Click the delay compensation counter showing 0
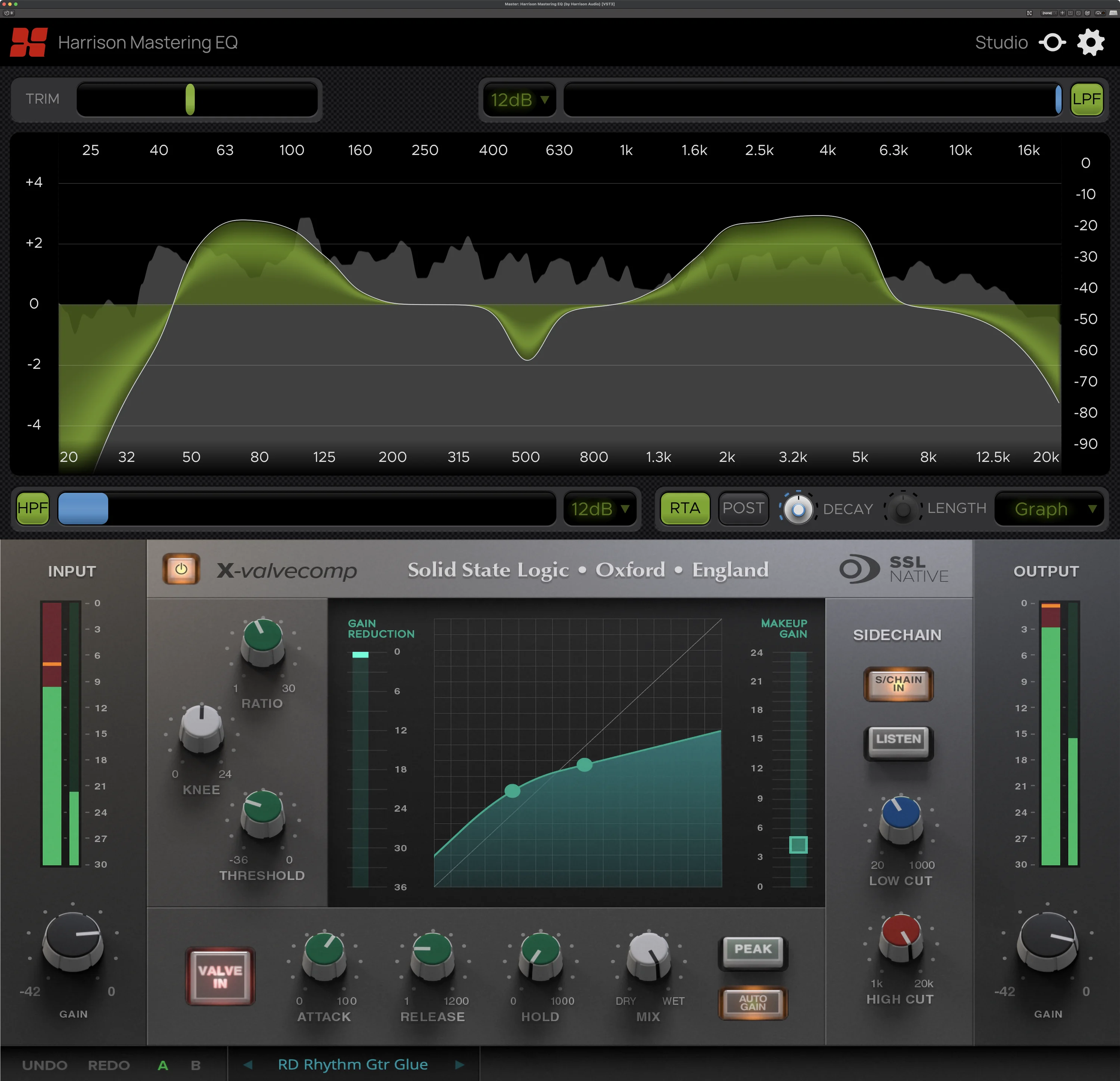 click(9, 13)
